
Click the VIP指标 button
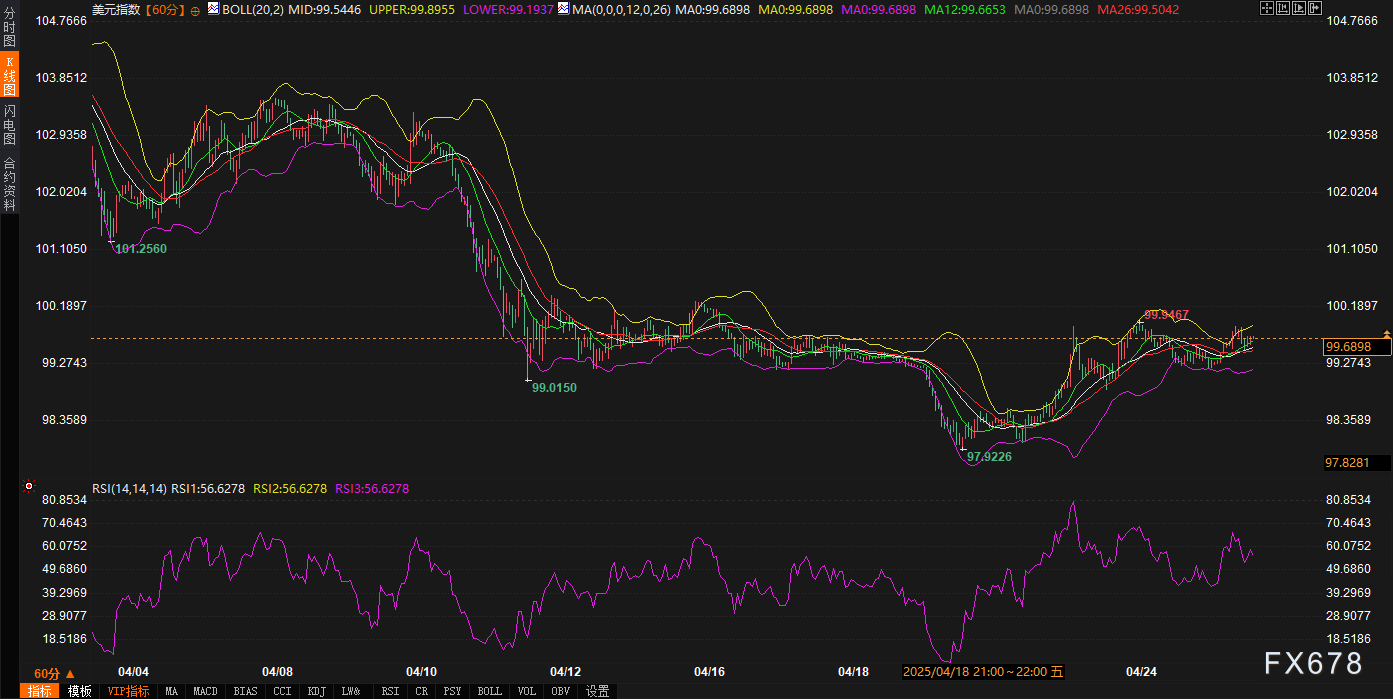click(128, 691)
